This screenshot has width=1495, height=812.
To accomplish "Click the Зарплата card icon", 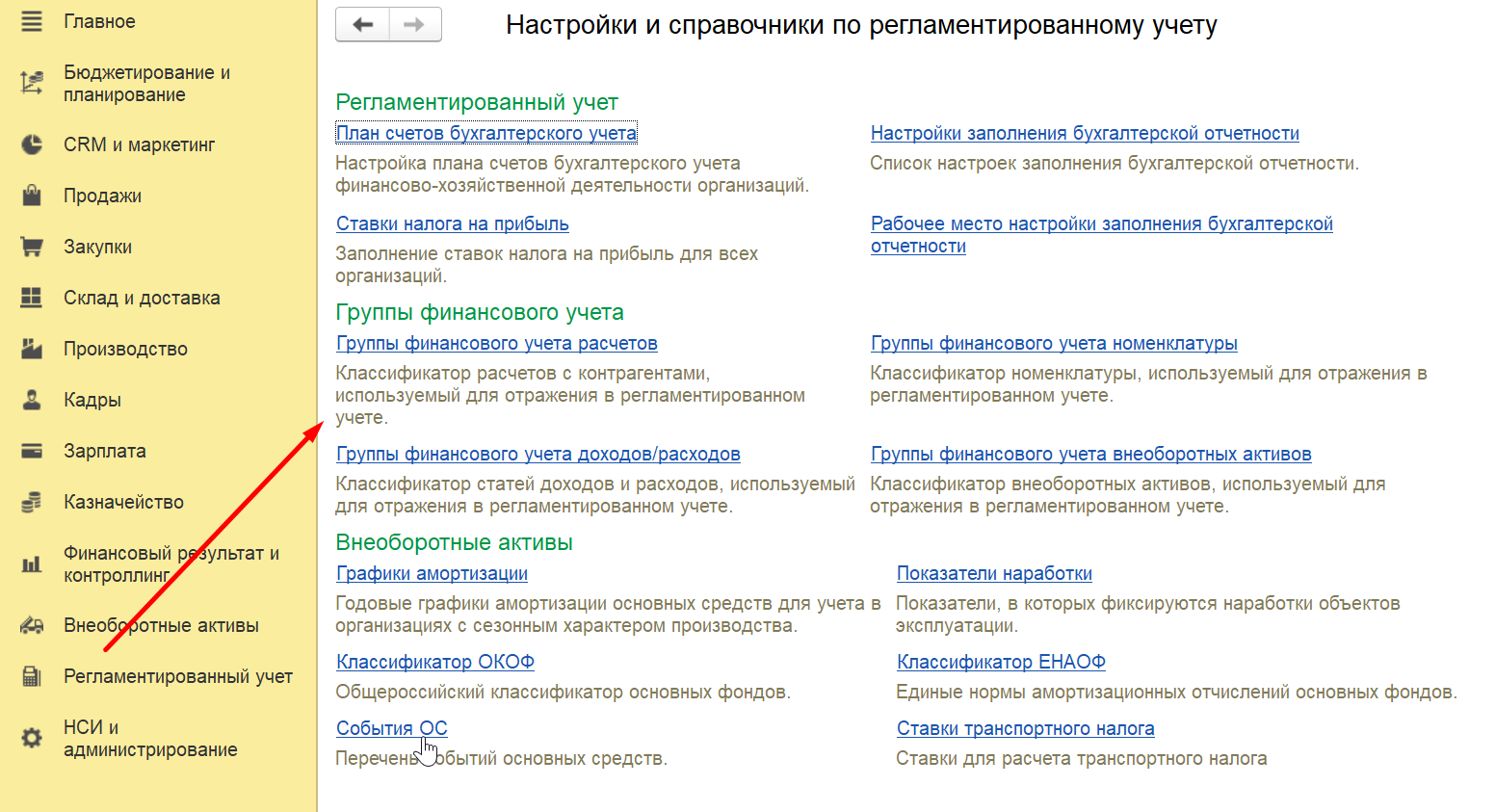I will click(x=32, y=451).
